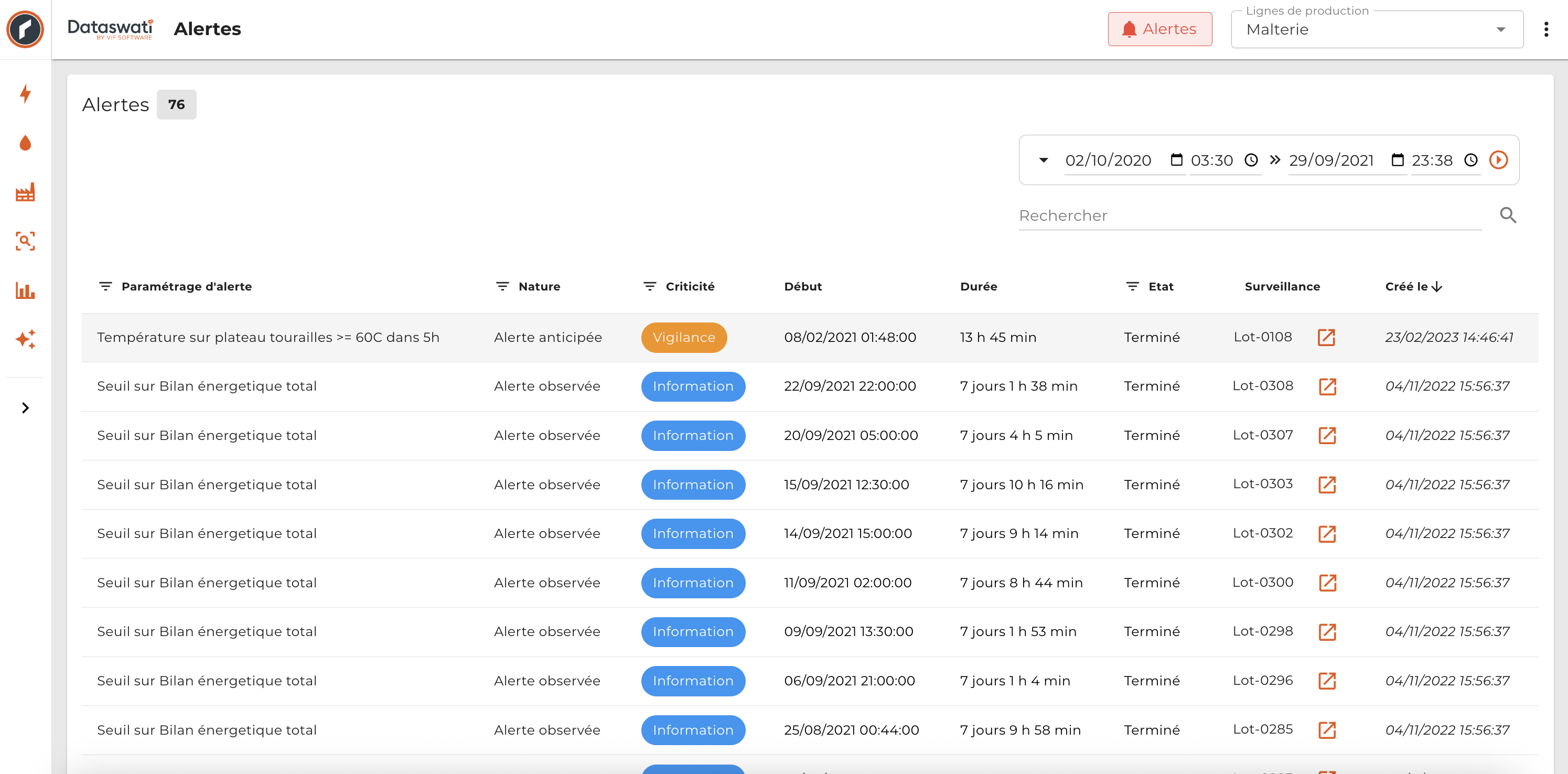Screen dimensions: 1568x774
Task: Click the magnifier search icon
Action: click(1508, 216)
